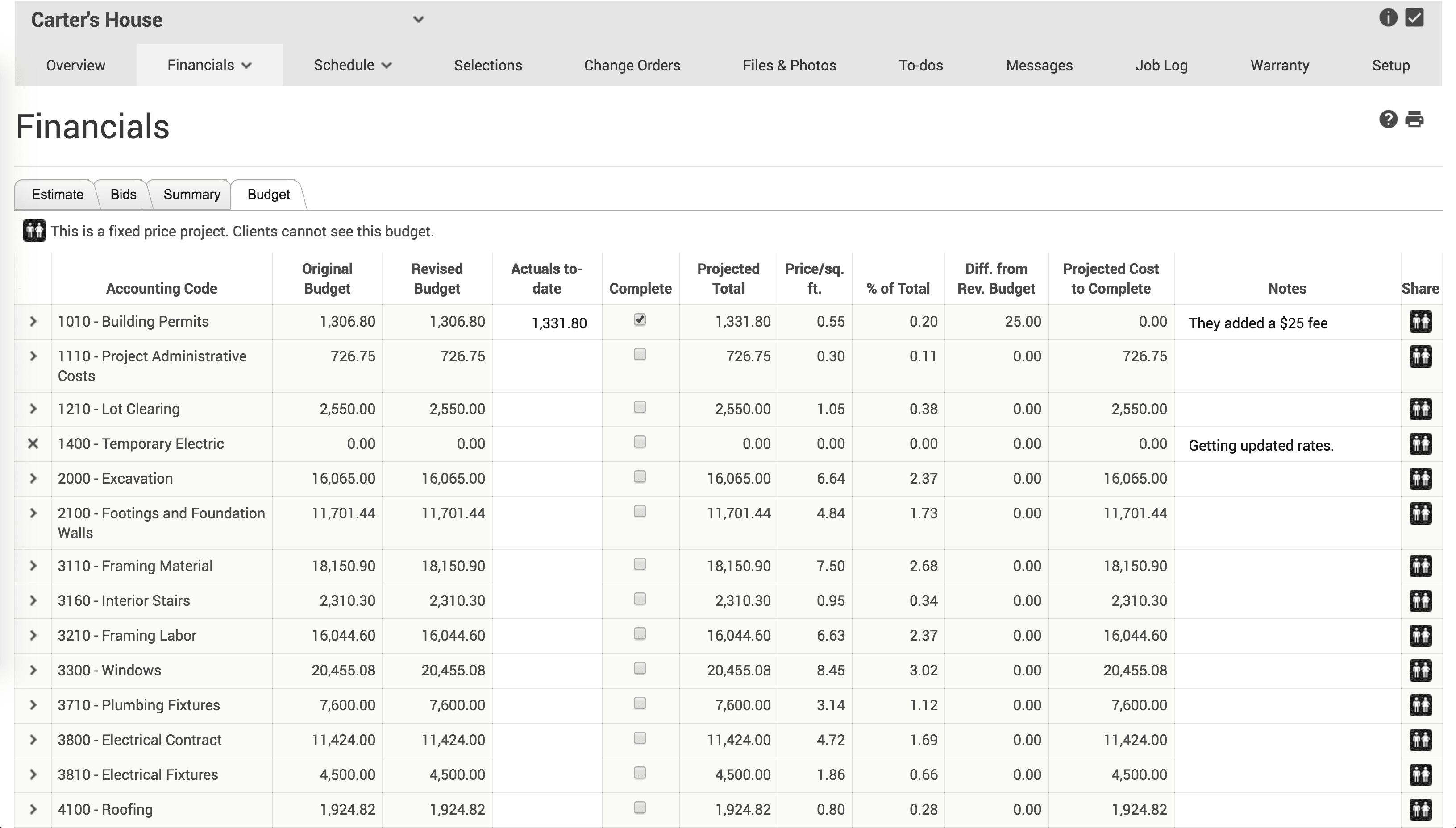The height and width of the screenshot is (828, 1456).
Task: Open the Carter's House job selector dropdown
Action: pyautogui.click(x=419, y=19)
